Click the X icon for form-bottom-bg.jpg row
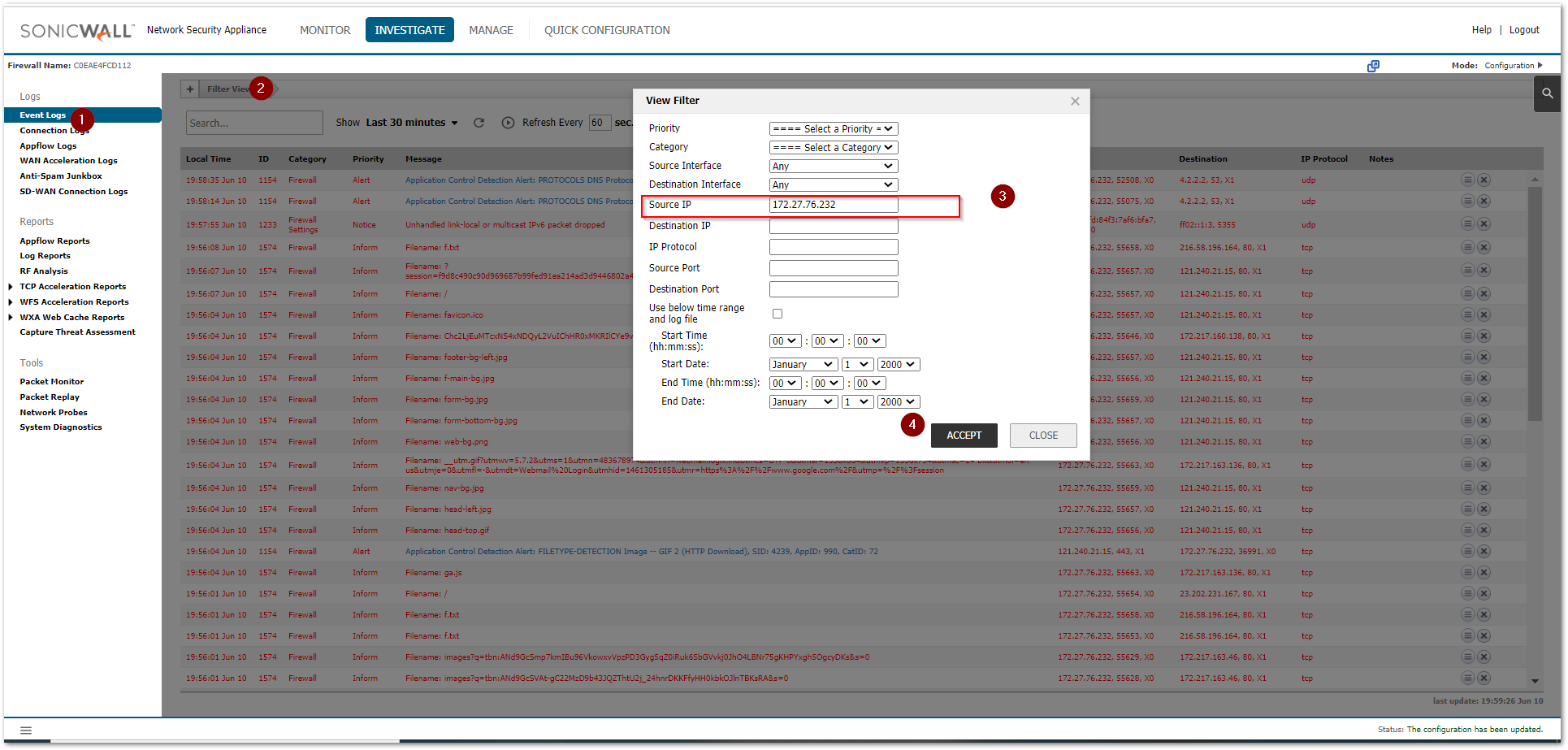Image resolution: width=1568 pixels, height=750 pixels. (x=1484, y=420)
